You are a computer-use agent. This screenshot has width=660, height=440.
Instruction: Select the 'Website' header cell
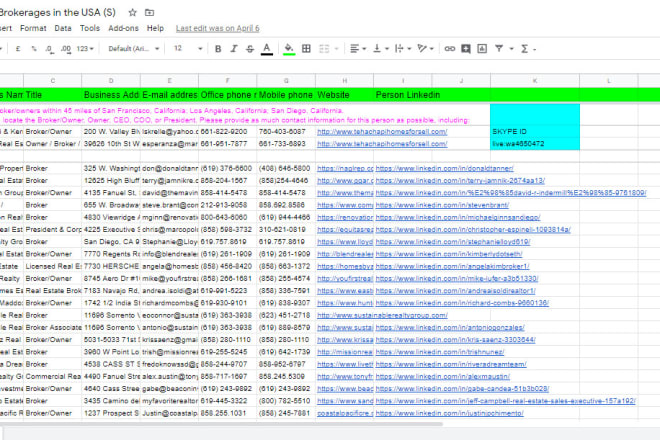tap(344, 95)
